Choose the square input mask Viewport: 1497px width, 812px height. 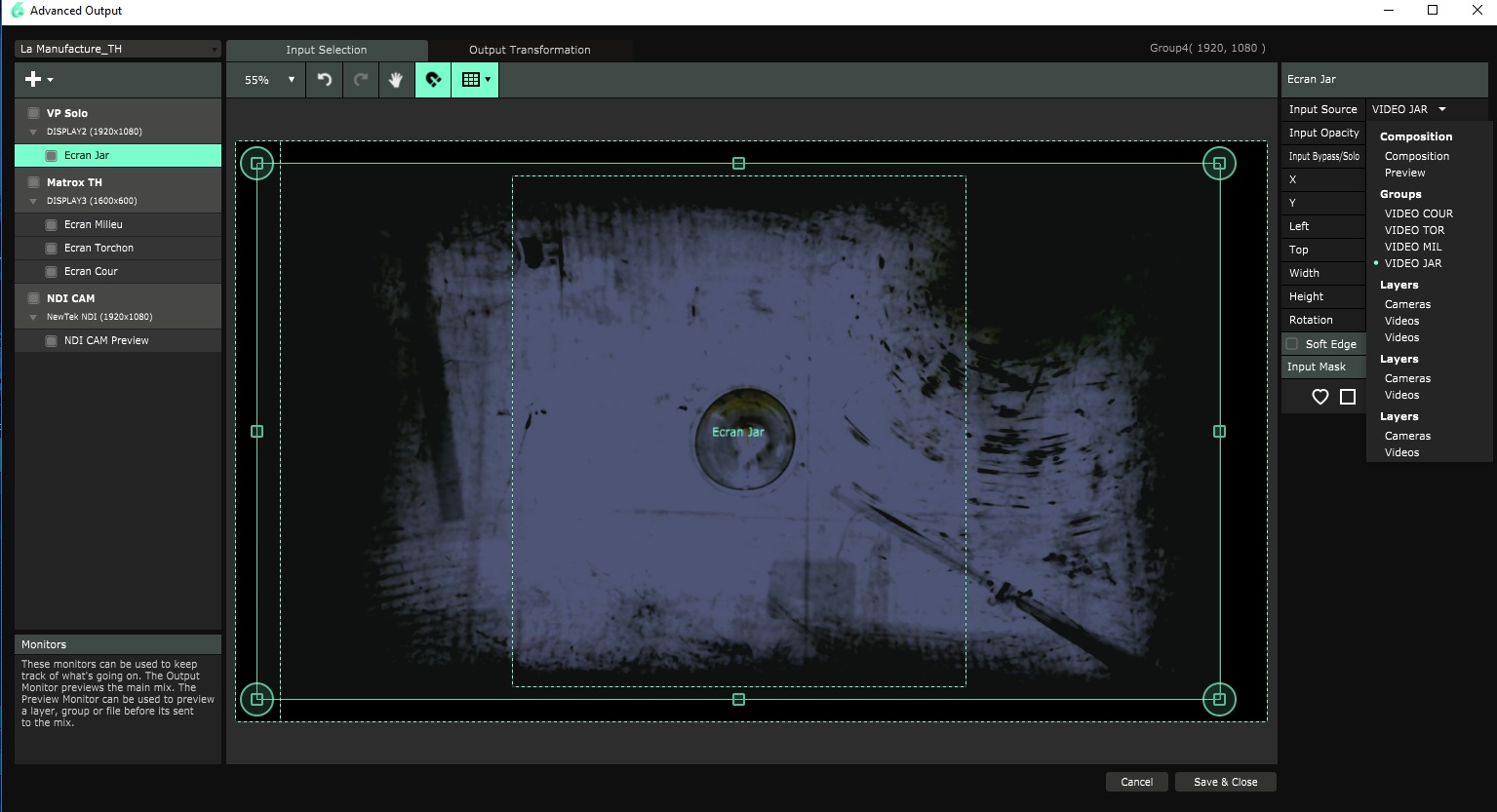[1348, 397]
